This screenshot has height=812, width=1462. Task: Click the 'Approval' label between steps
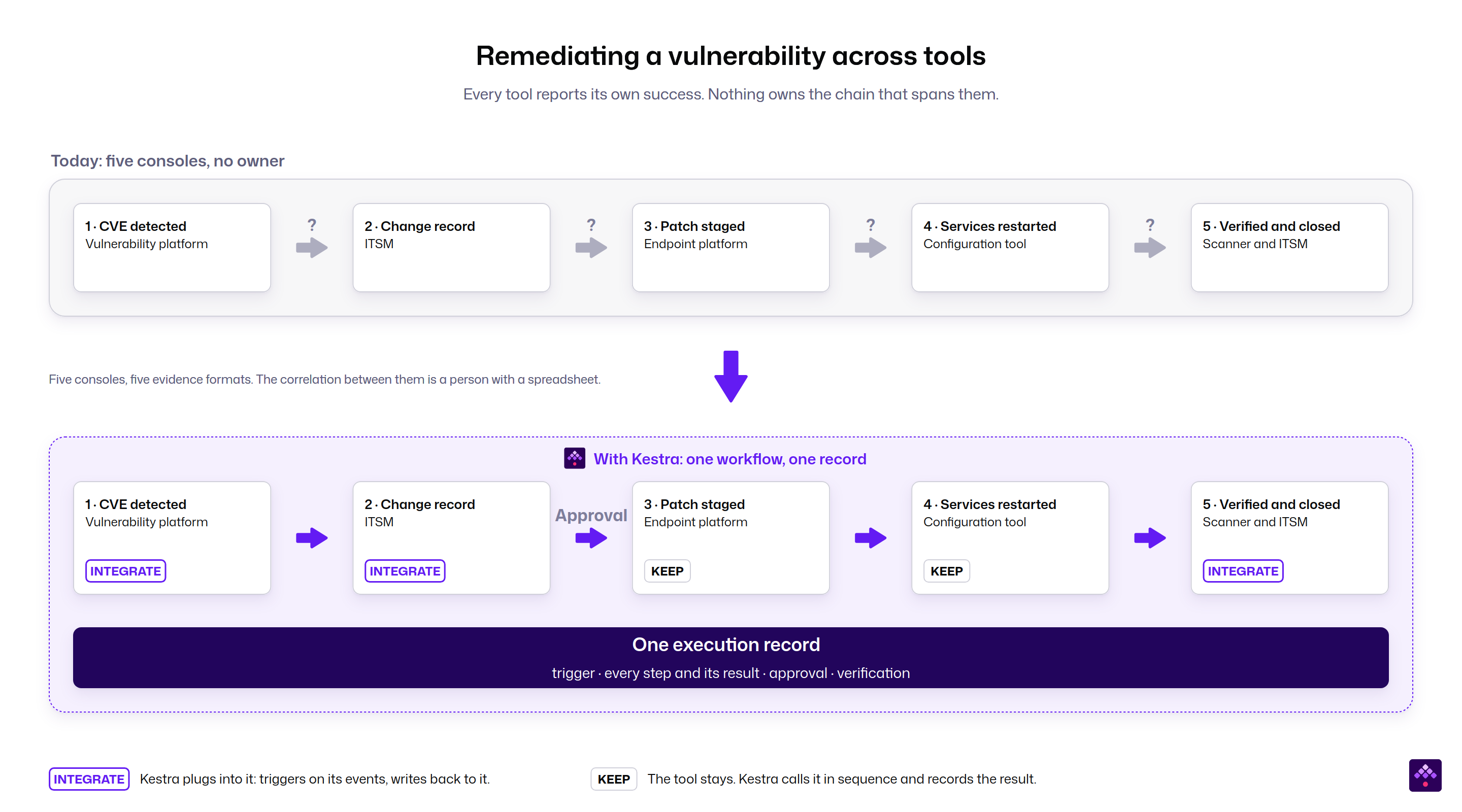[591, 515]
